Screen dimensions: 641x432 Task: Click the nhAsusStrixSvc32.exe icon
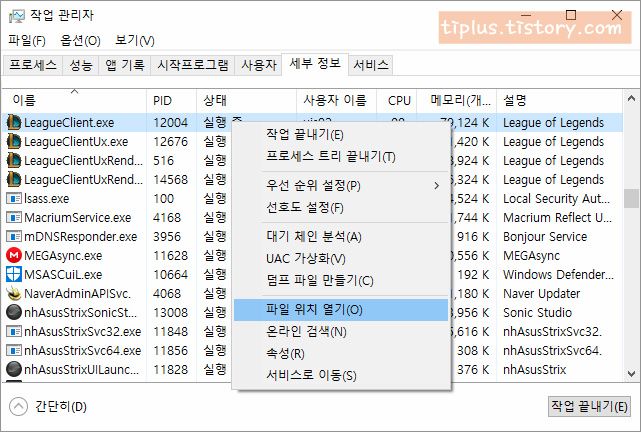pos(14,331)
